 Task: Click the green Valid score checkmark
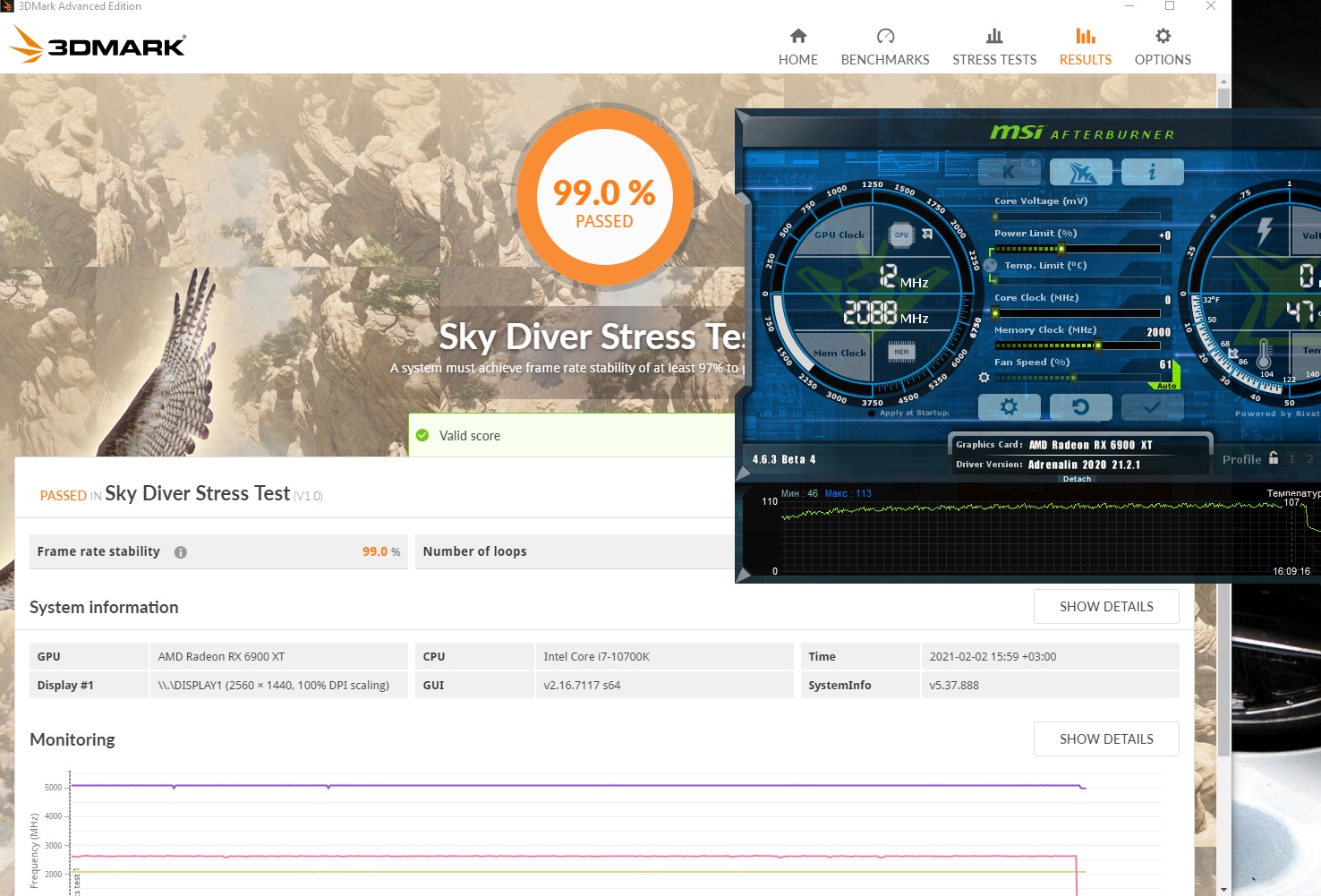tap(422, 436)
